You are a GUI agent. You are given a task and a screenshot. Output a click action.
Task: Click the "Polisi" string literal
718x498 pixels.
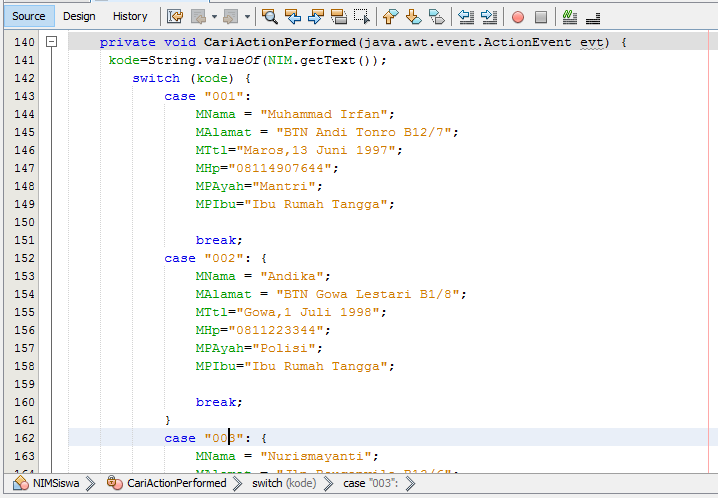pos(284,348)
